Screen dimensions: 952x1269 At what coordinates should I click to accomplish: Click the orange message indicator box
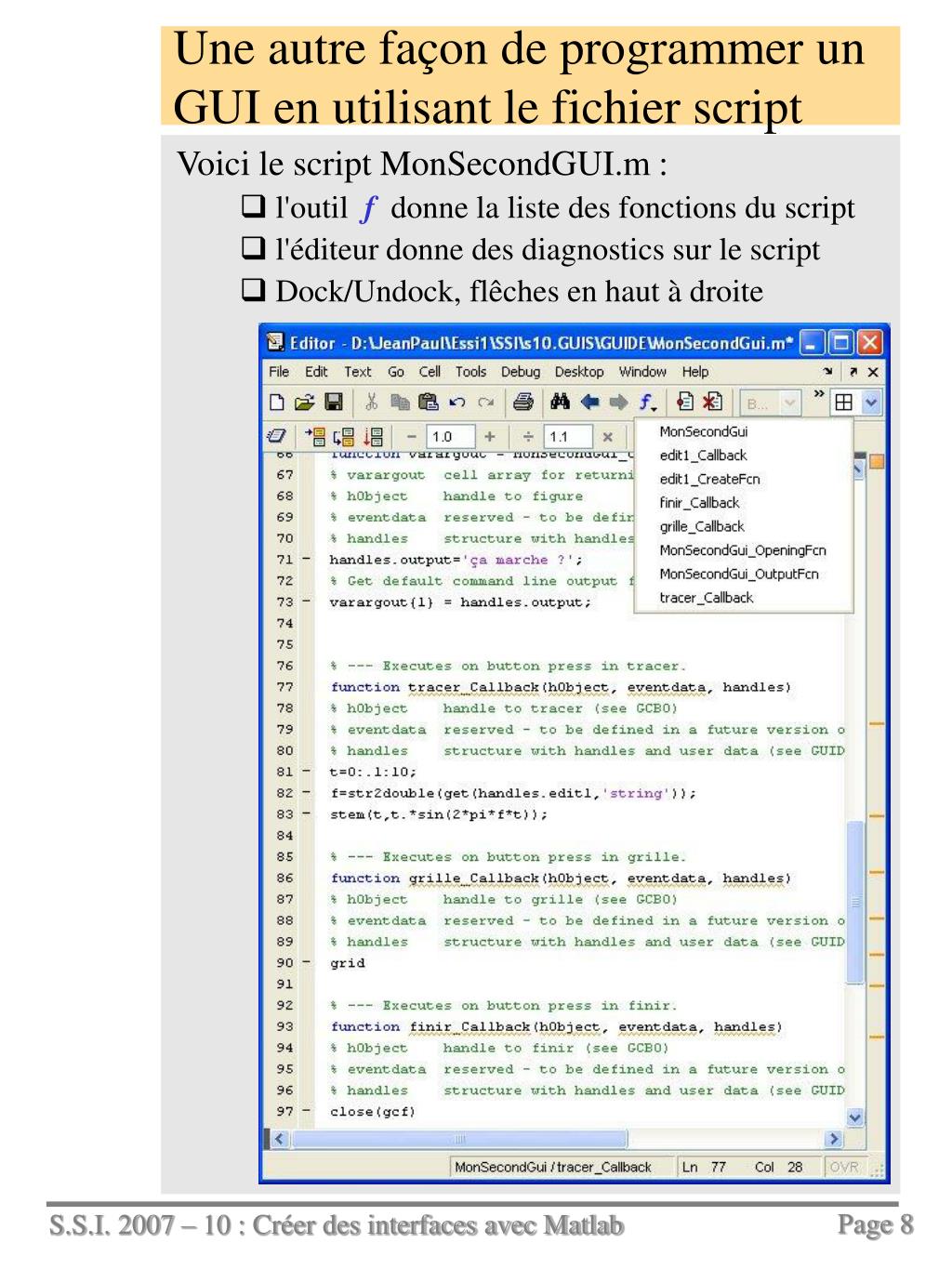click(x=876, y=461)
